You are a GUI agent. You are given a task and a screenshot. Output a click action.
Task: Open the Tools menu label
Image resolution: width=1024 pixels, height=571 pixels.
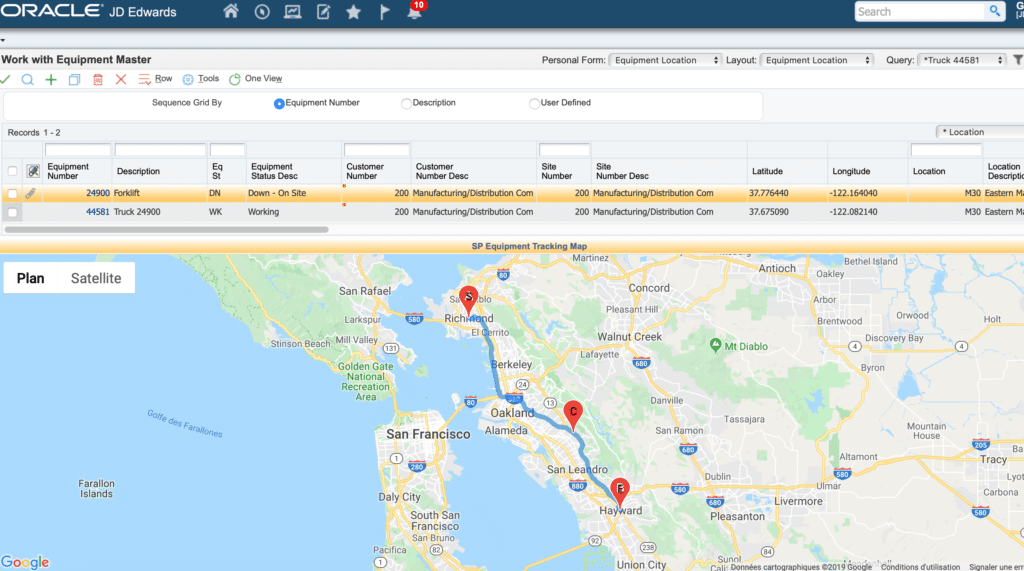pyautogui.click(x=208, y=78)
